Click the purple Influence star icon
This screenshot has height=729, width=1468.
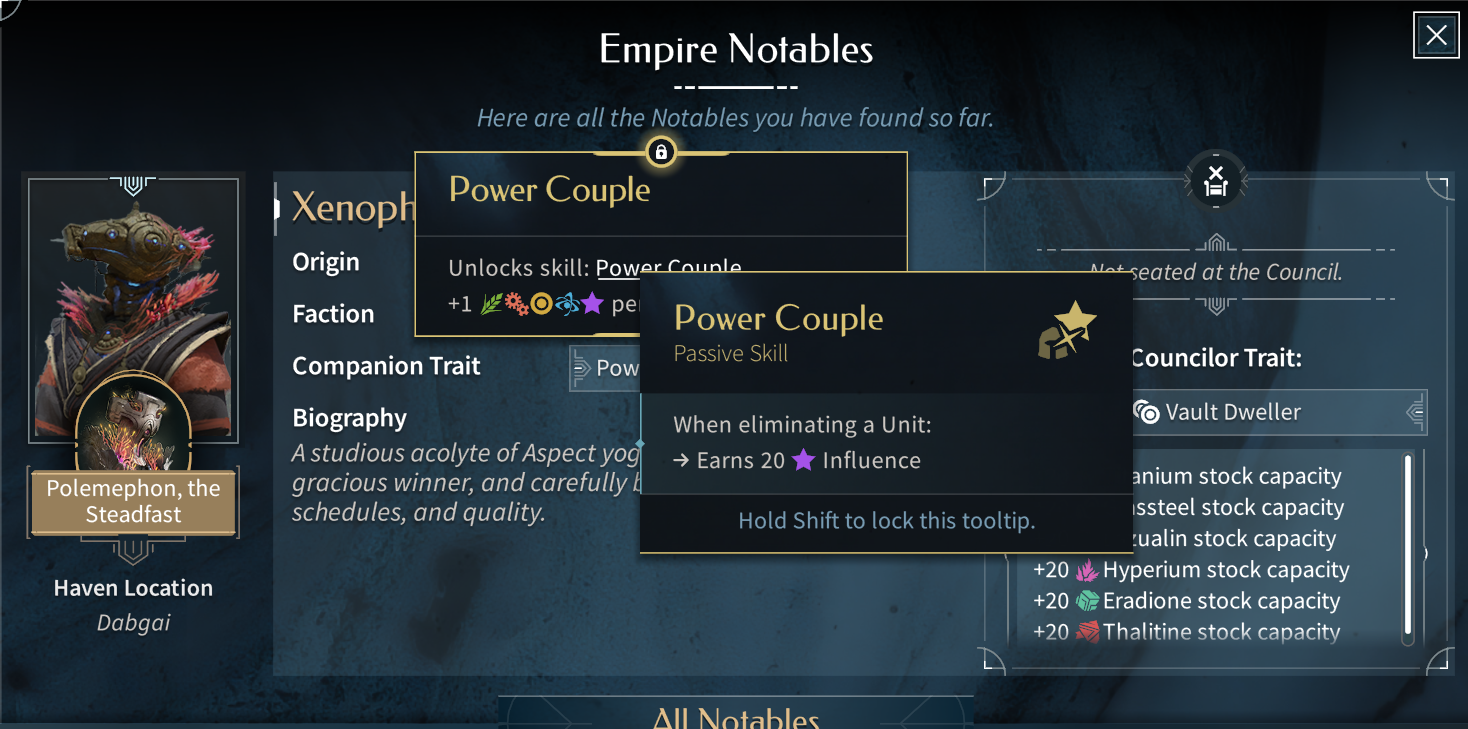pyautogui.click(x=803, y=460)
